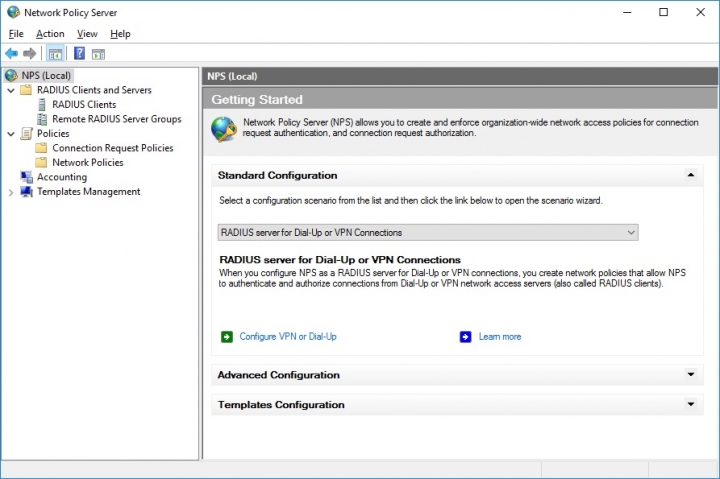720x479 pixels.
Task: Toggle Show/Hide Console Tree toolbar icon
Action: [x=56, y=54]
